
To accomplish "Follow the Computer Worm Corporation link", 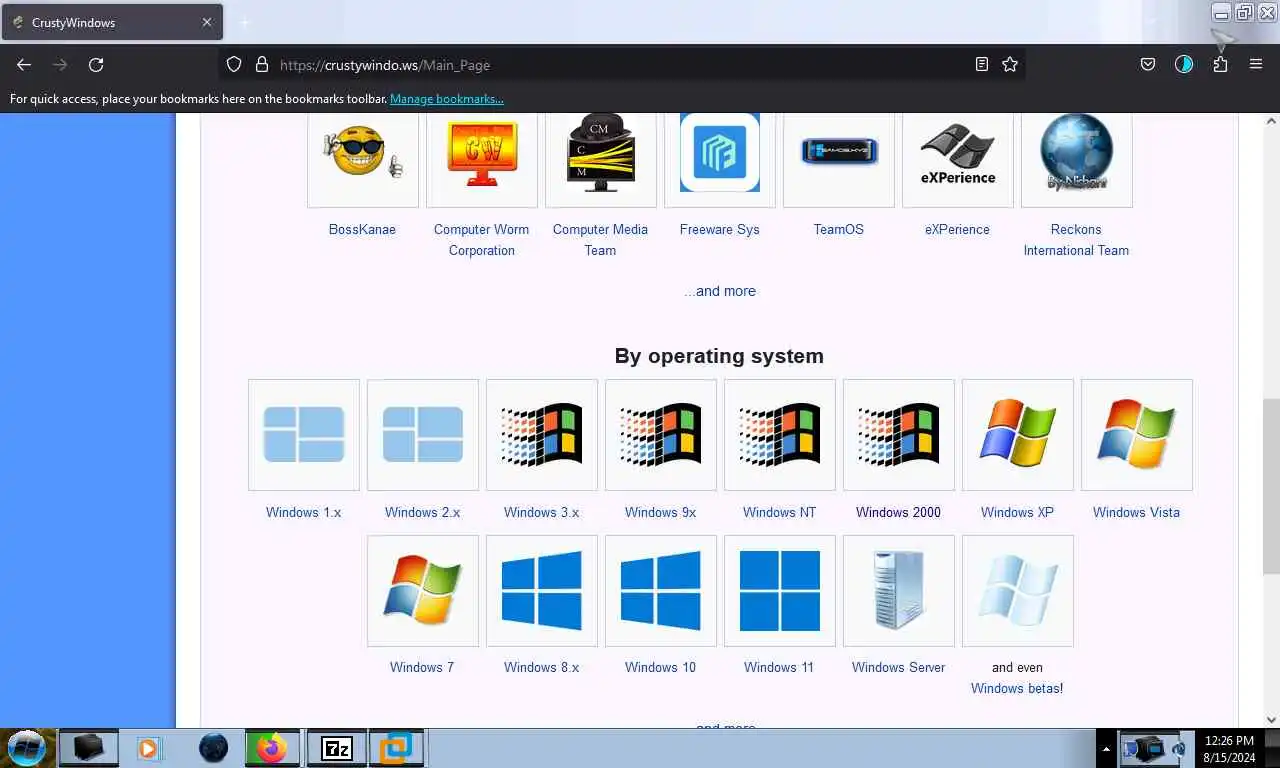I will [x=481, y=240].
